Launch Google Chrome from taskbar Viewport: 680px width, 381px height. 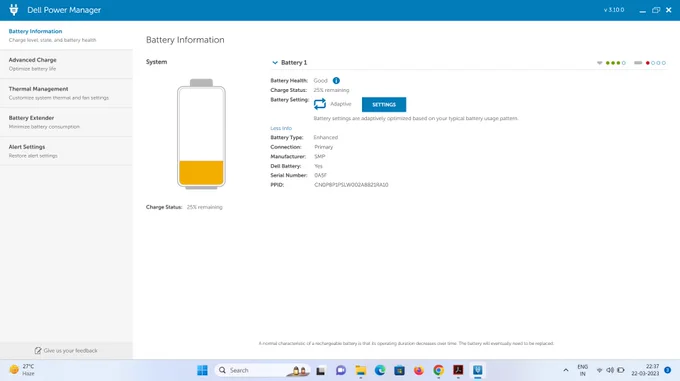pyautogui.click(x=438, y=370)
